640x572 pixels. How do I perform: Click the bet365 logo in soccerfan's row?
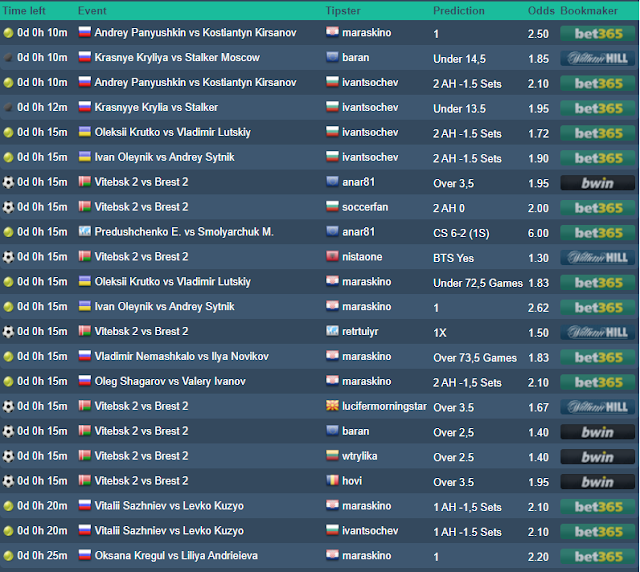(x=598, y=208)
